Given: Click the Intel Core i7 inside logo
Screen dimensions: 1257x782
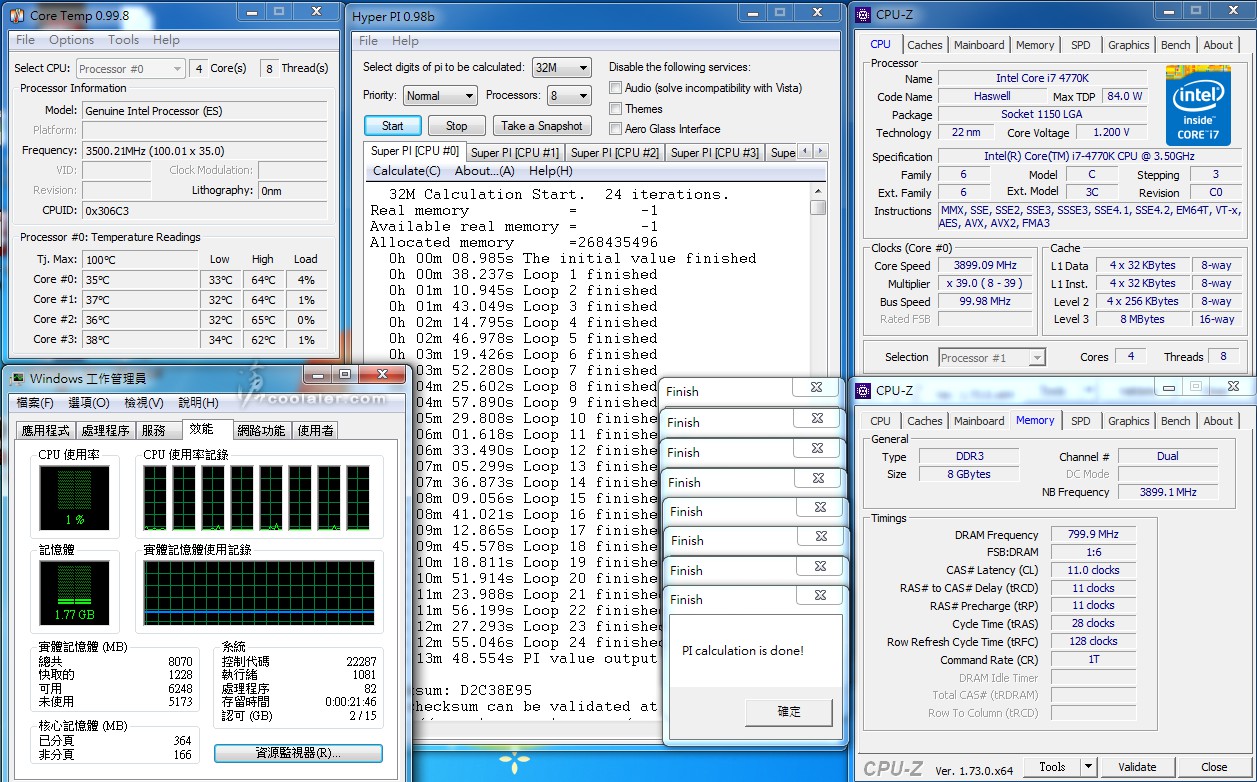Looking at the screenshot, I should (1197, 105).
